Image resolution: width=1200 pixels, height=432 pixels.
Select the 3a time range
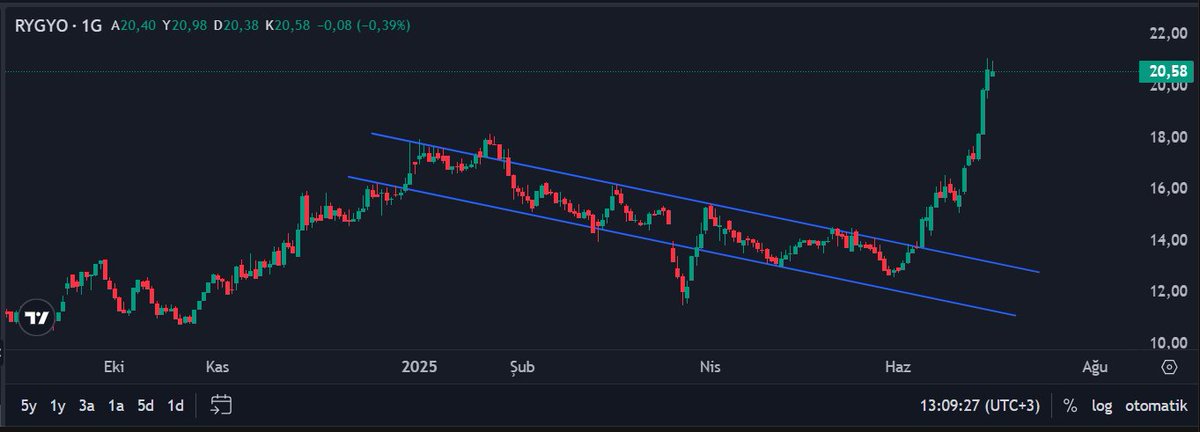click(x=87, y=406)
